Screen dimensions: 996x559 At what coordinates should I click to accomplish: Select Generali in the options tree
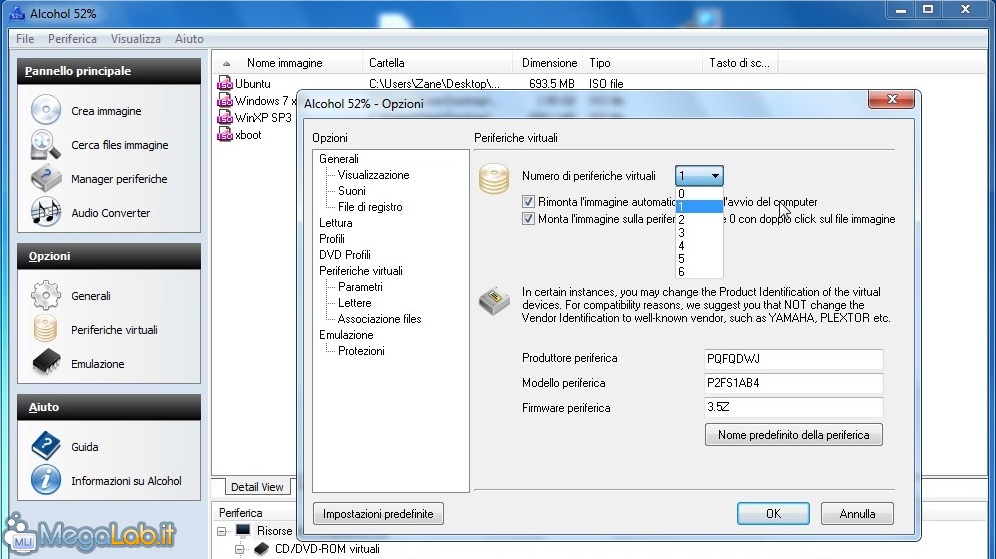point(339,159)
